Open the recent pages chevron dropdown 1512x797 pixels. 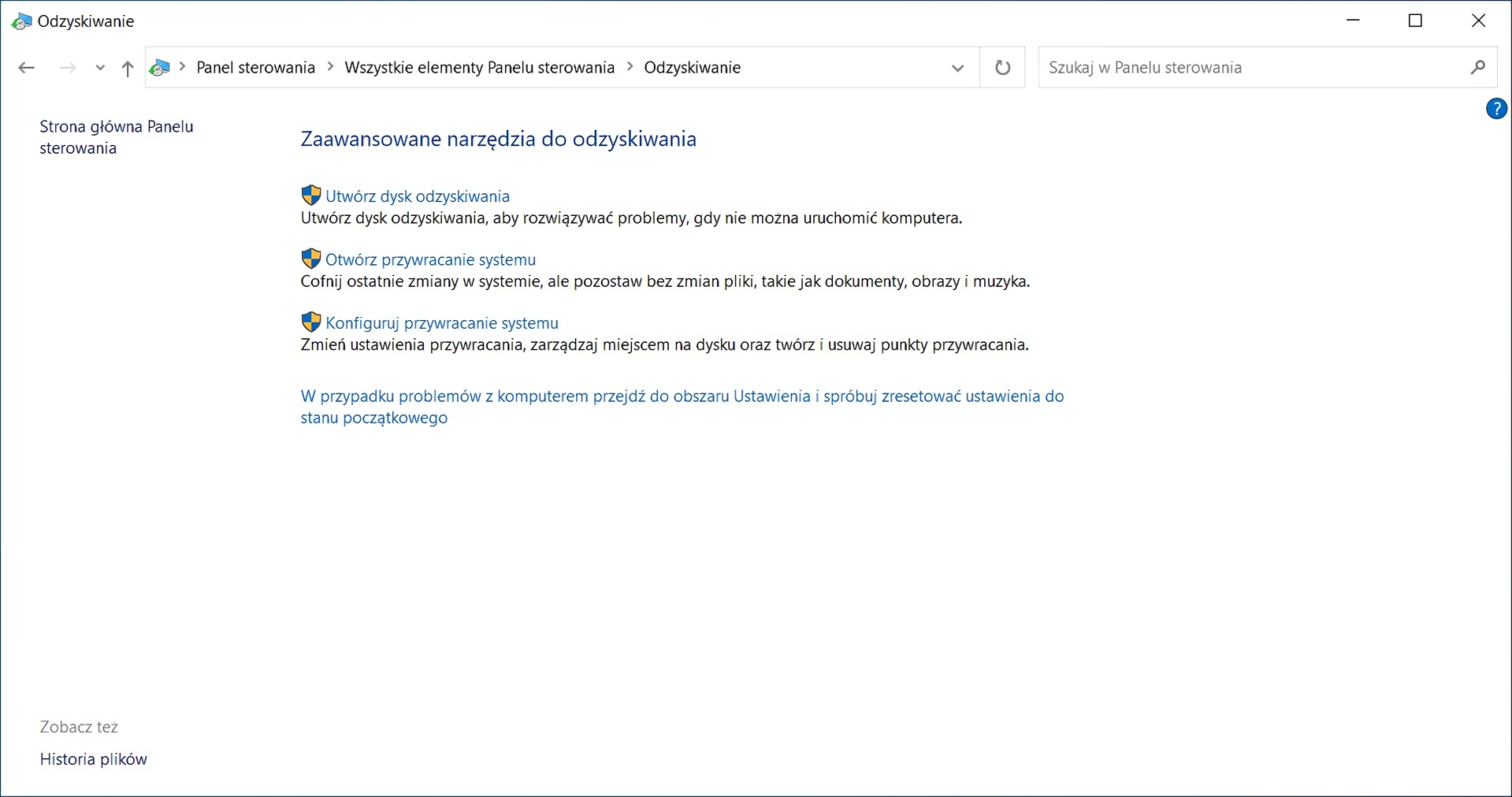[99, 68]
